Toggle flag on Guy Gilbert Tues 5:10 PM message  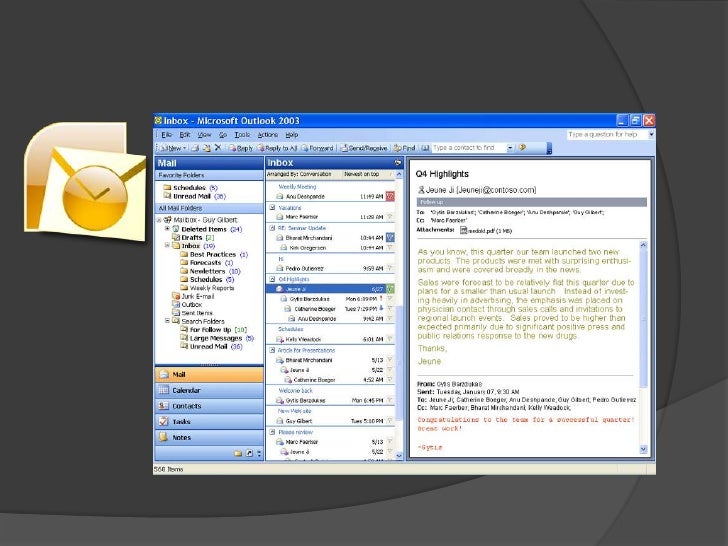(x=390, y=421)
